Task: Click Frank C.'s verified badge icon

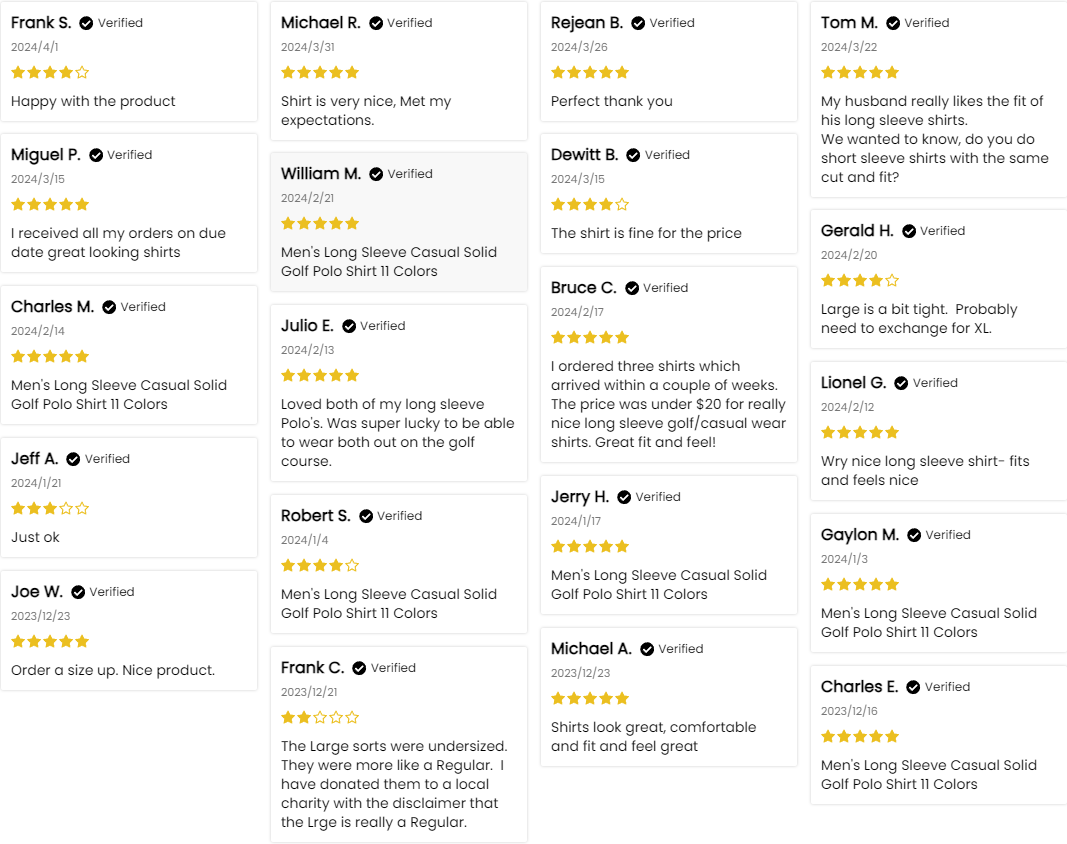Action: coord(359,668)
